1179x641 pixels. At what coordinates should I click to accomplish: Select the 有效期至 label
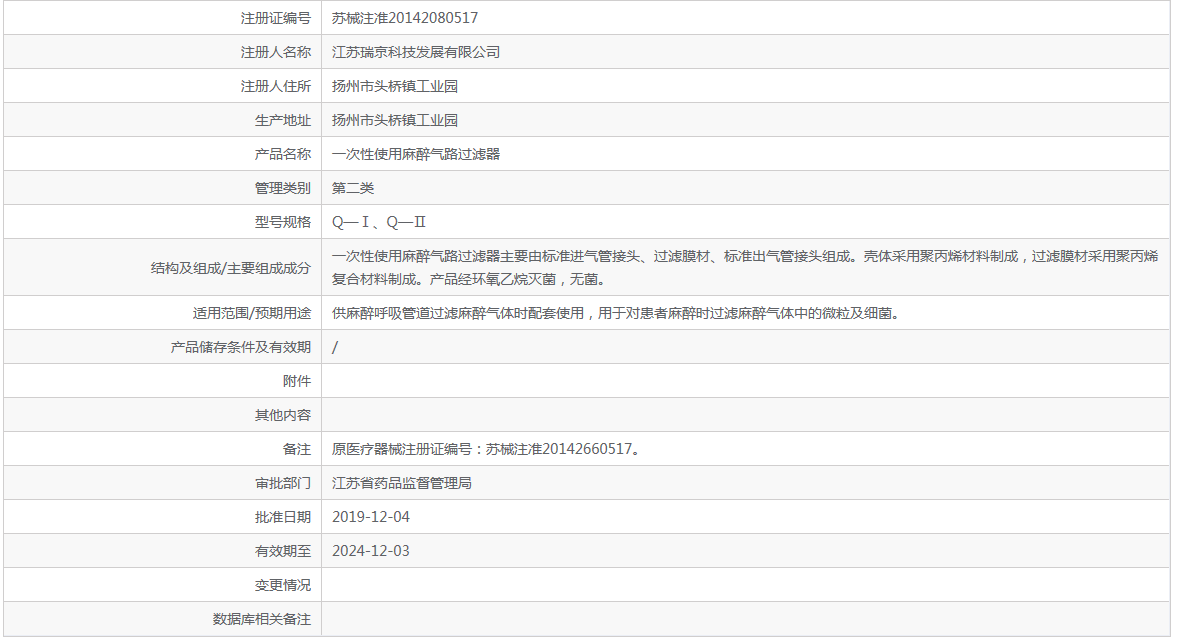coord(283,551)
